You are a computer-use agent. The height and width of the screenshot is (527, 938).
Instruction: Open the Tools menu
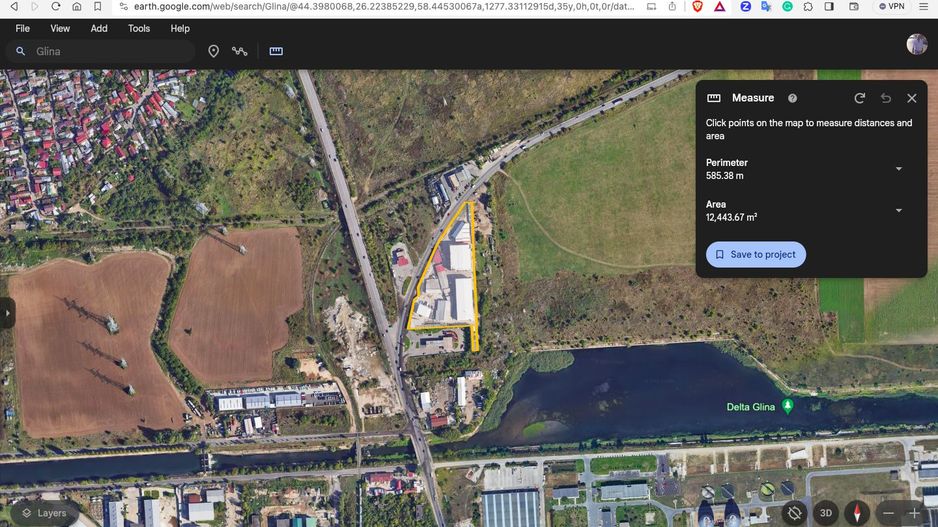139,29
